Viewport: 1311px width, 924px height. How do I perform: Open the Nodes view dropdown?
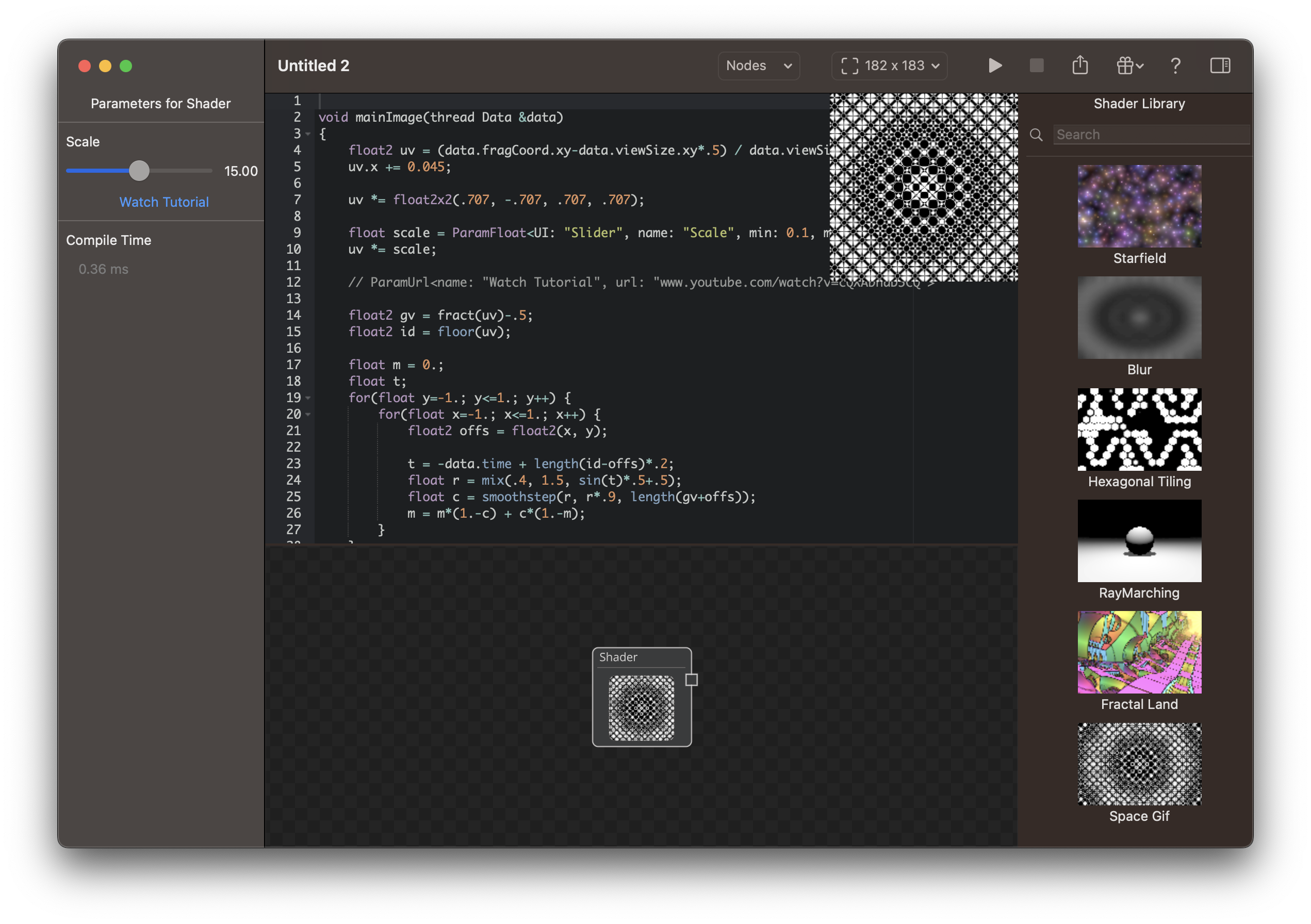pos(758,65)
